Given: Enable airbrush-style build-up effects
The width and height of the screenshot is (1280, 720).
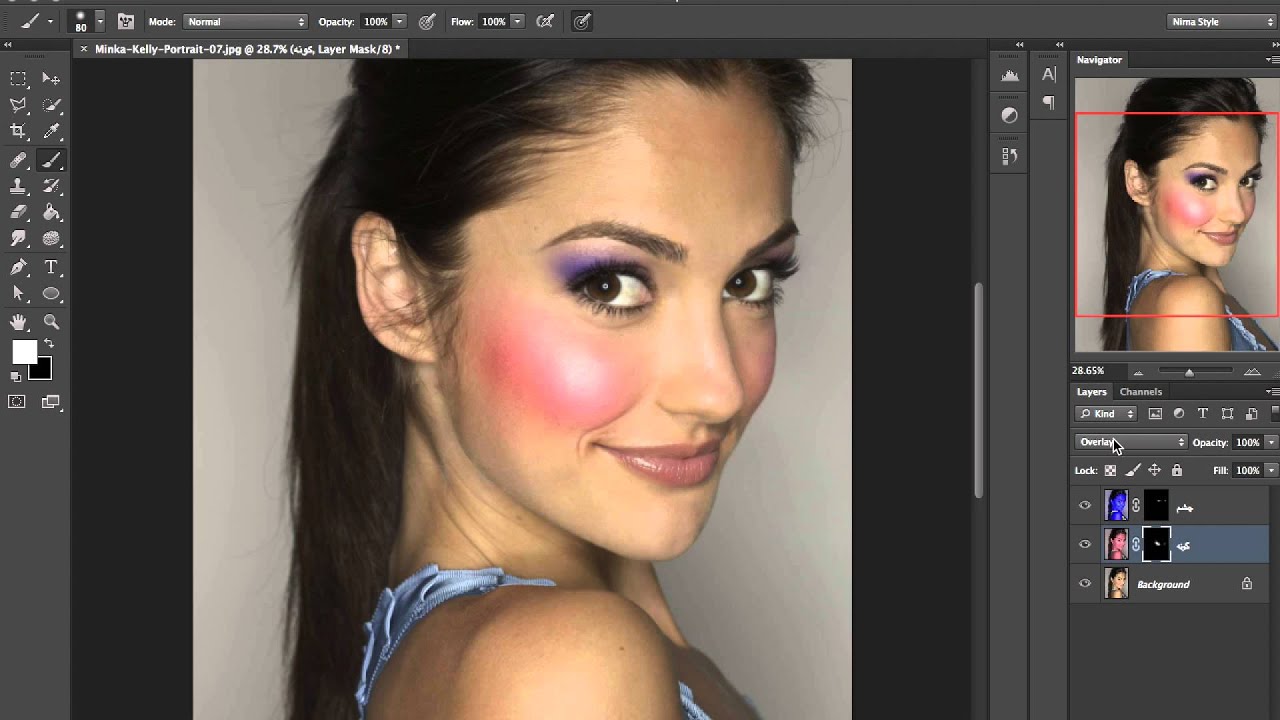Looking at the screenshot, I should click(x=547, y=21).
